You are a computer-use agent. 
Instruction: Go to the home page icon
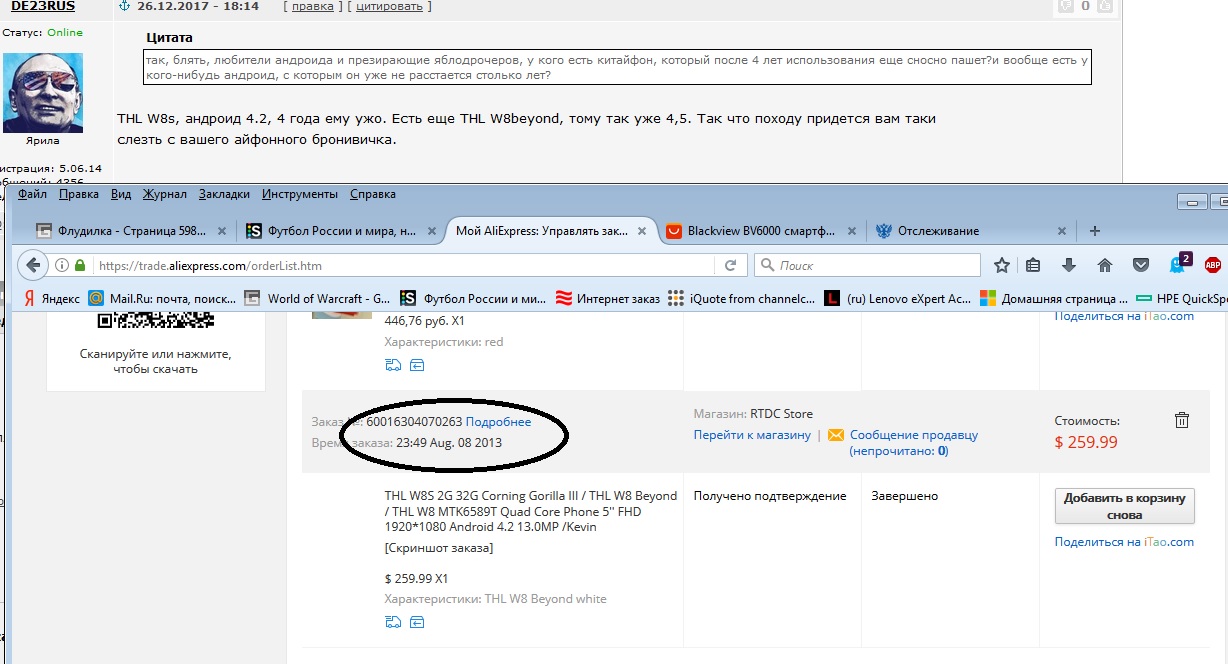[1105, 265]
